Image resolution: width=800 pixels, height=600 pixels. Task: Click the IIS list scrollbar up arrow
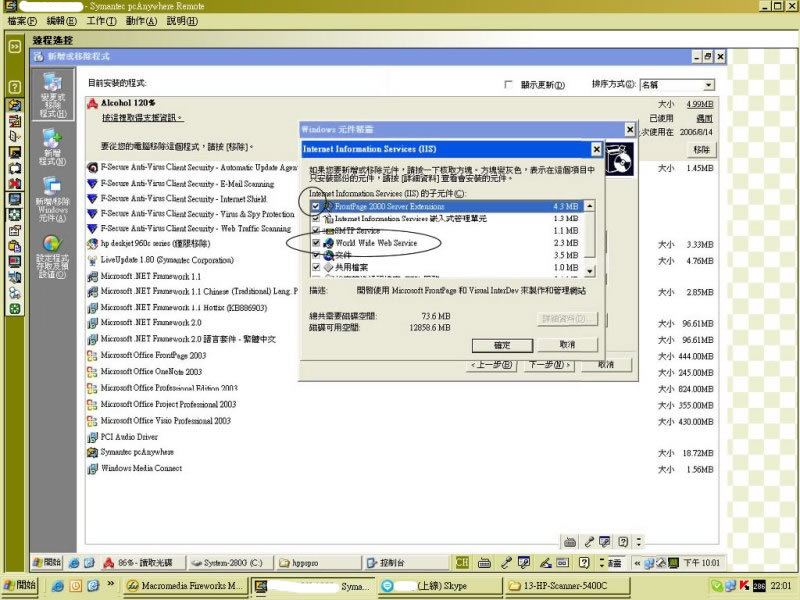point(589,206)
